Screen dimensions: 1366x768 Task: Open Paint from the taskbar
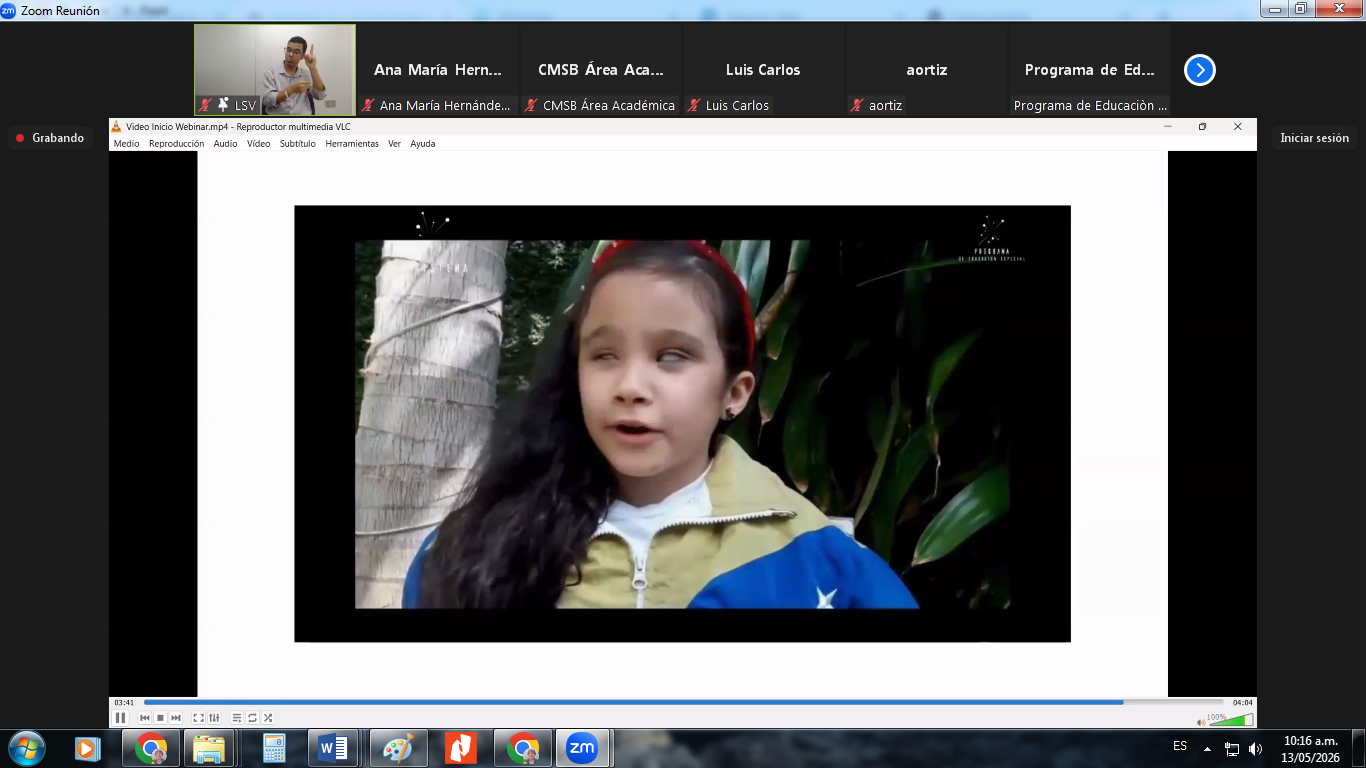398,748
